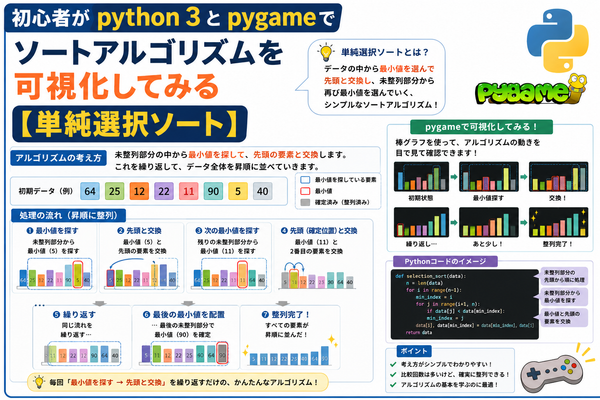Image resolution: width=600 pixels, height=400 pixels.
Task: Open the 繰り返し… bar graph thumbnail
Action: click(421, 222)
